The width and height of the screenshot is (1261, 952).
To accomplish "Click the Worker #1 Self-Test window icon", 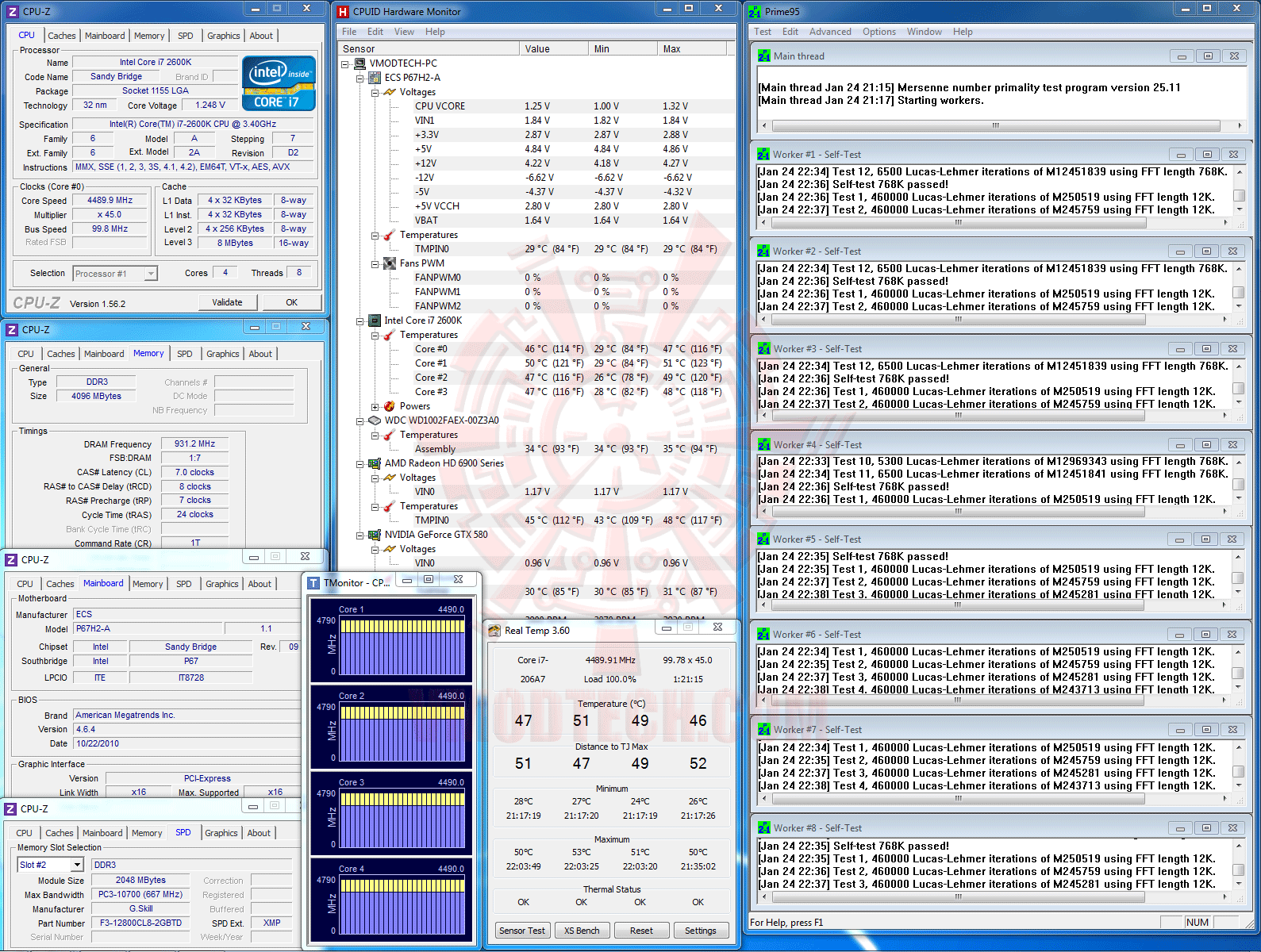I will click(763, 155).
